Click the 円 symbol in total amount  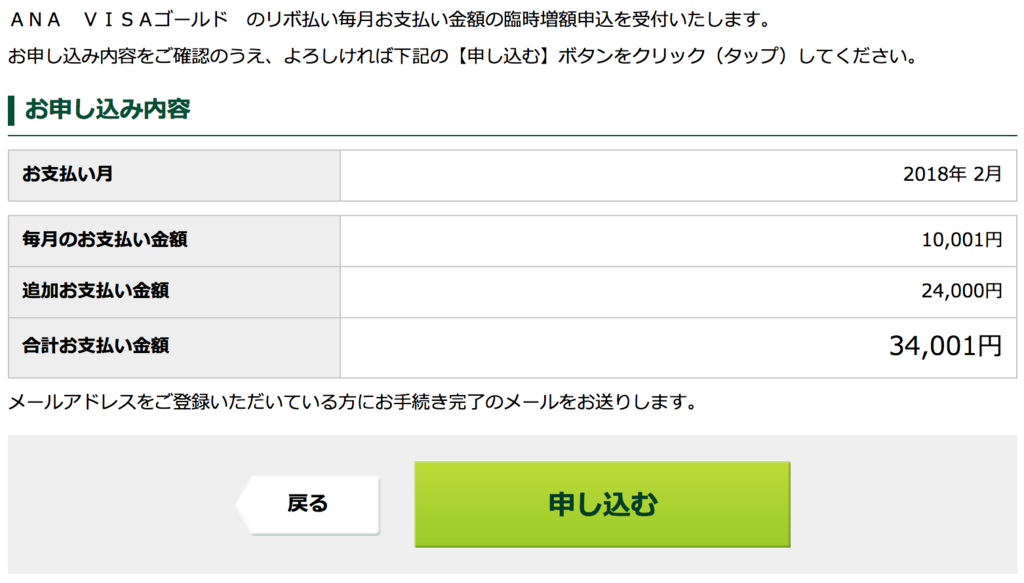coord(989,346)
